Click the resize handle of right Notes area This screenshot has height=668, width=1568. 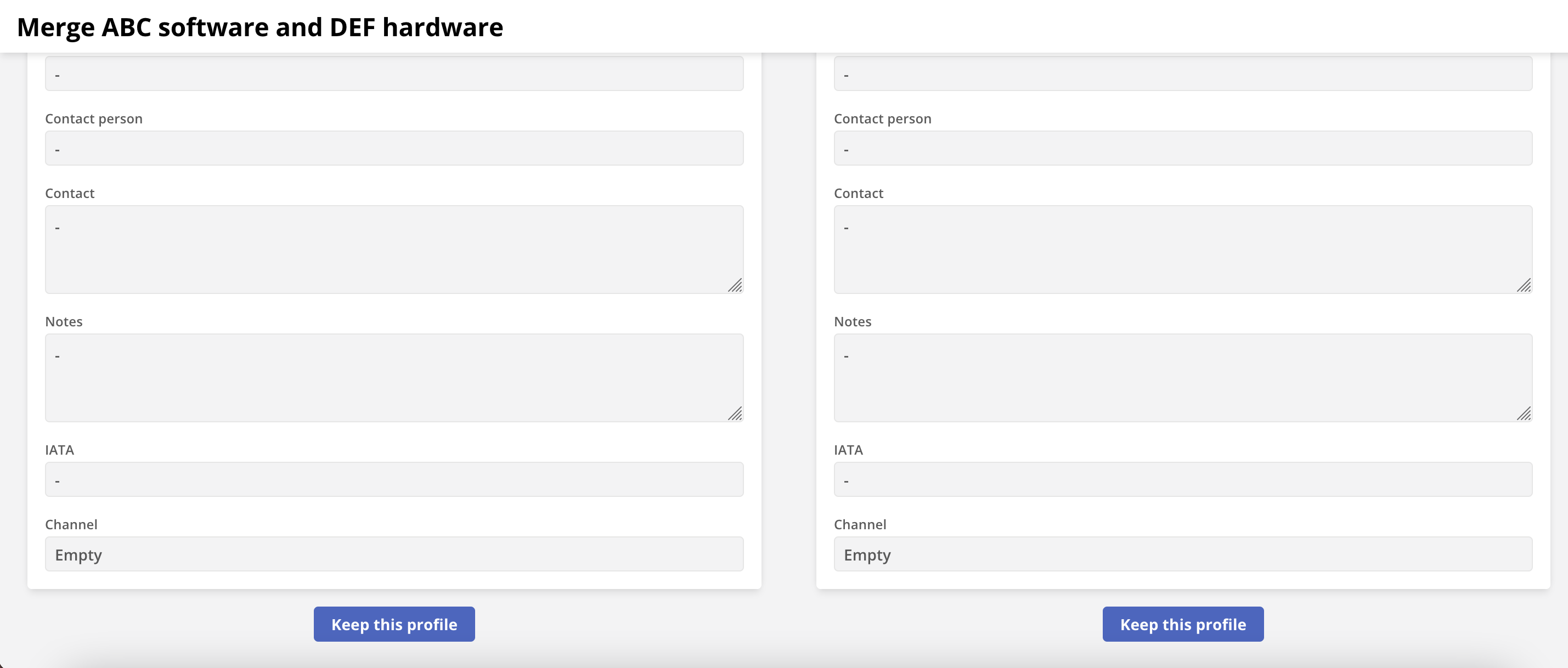click(x=1525, y=413)
